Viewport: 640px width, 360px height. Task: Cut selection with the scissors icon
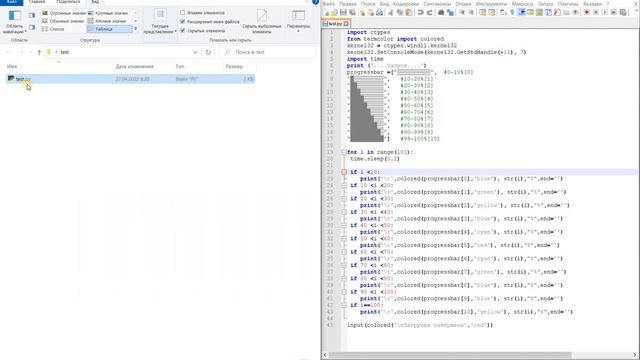click(x=391, y=12)
